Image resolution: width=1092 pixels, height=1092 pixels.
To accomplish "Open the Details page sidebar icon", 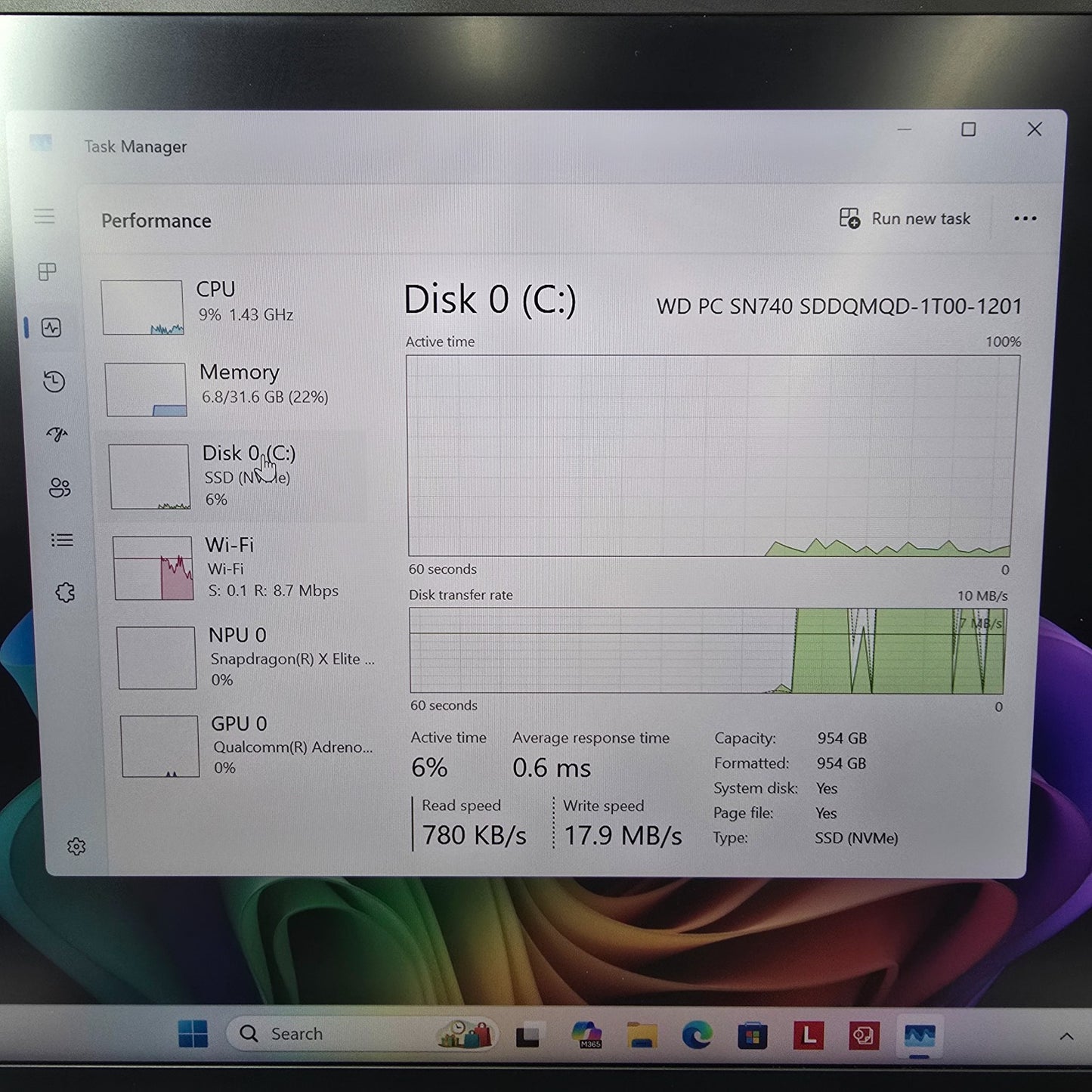I will pos(62,540).
